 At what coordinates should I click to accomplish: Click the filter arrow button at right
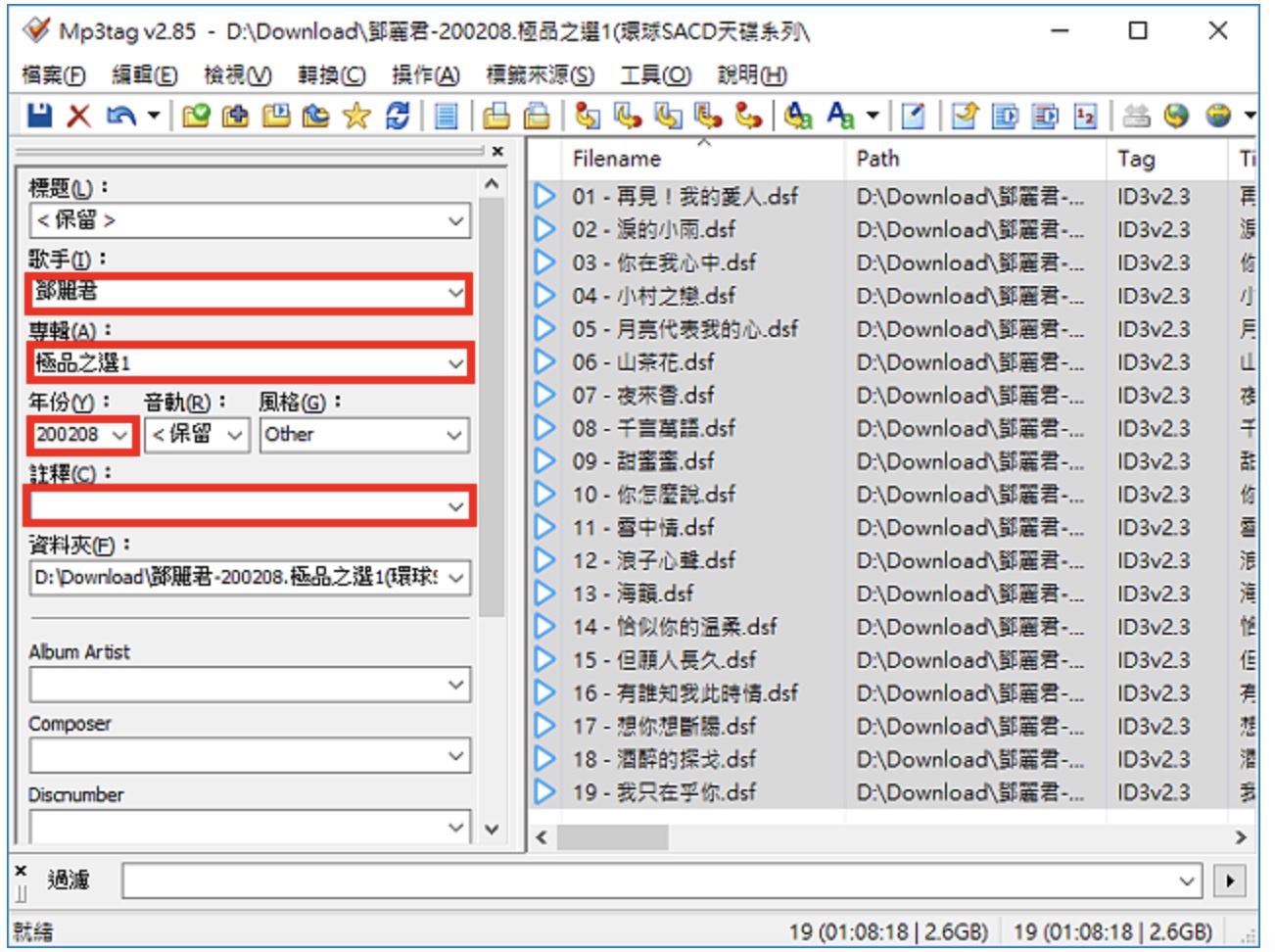(1230, 881)
